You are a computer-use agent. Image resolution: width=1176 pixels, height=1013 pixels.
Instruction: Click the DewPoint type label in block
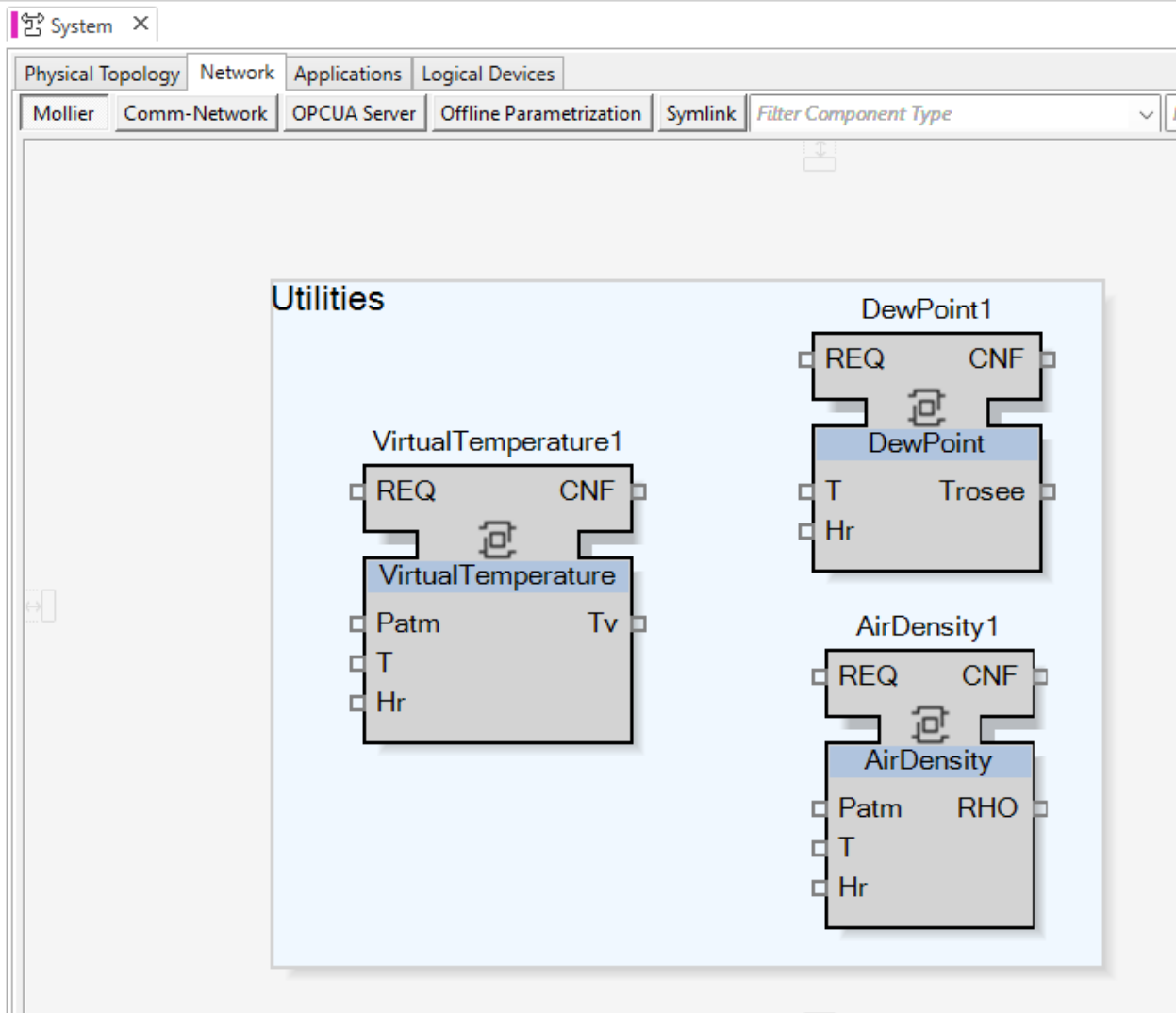[x=926, y=443]
